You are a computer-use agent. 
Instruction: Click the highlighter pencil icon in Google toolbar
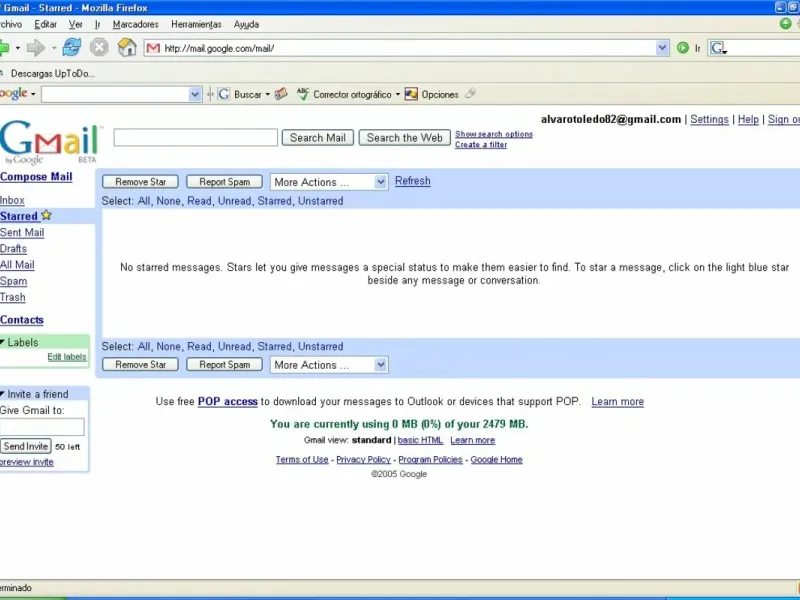click(x=470, y=93)
